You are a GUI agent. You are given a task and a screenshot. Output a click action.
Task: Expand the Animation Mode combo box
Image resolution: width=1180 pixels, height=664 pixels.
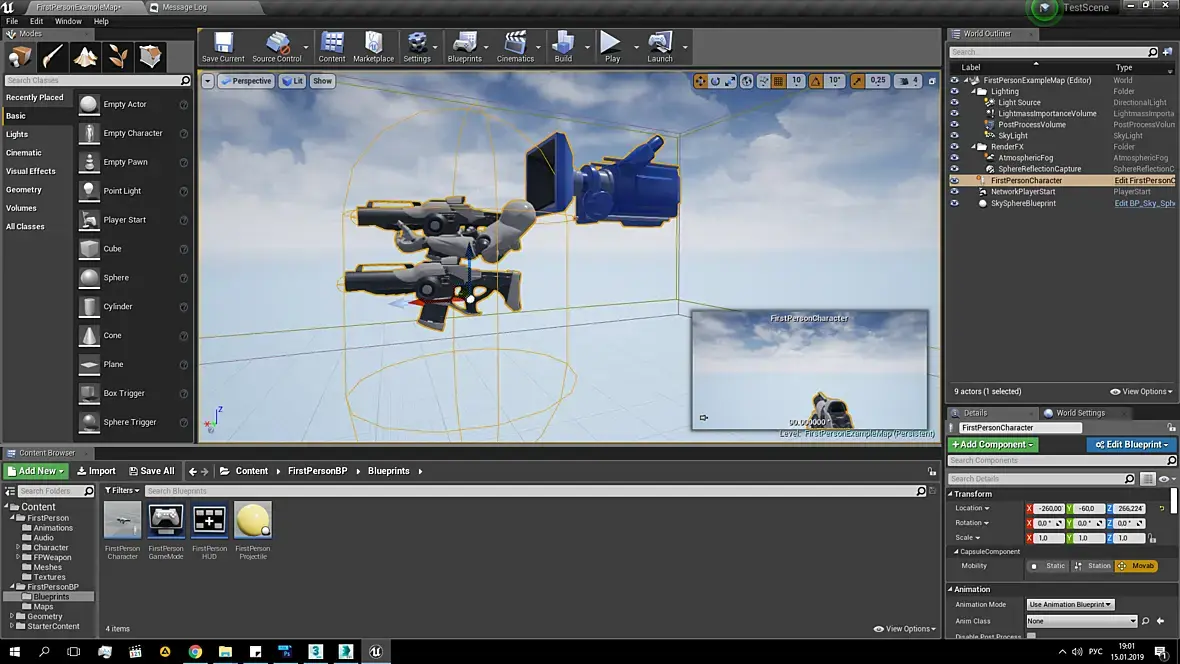1070,604
